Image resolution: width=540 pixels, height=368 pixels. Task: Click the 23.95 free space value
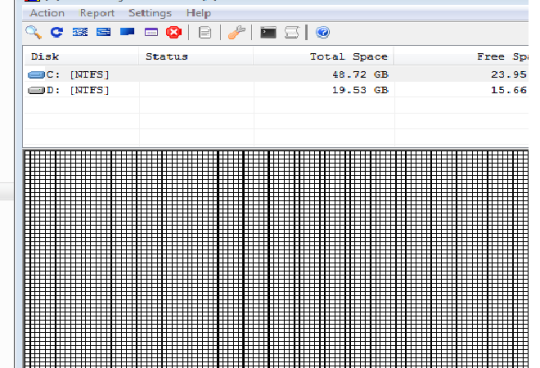[x=509, y=74]
